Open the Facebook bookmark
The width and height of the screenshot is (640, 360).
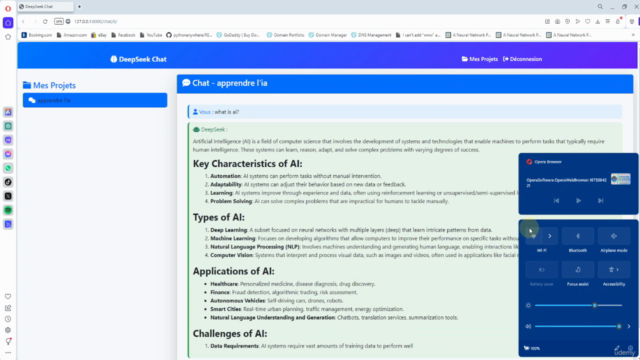coord(123,35)
